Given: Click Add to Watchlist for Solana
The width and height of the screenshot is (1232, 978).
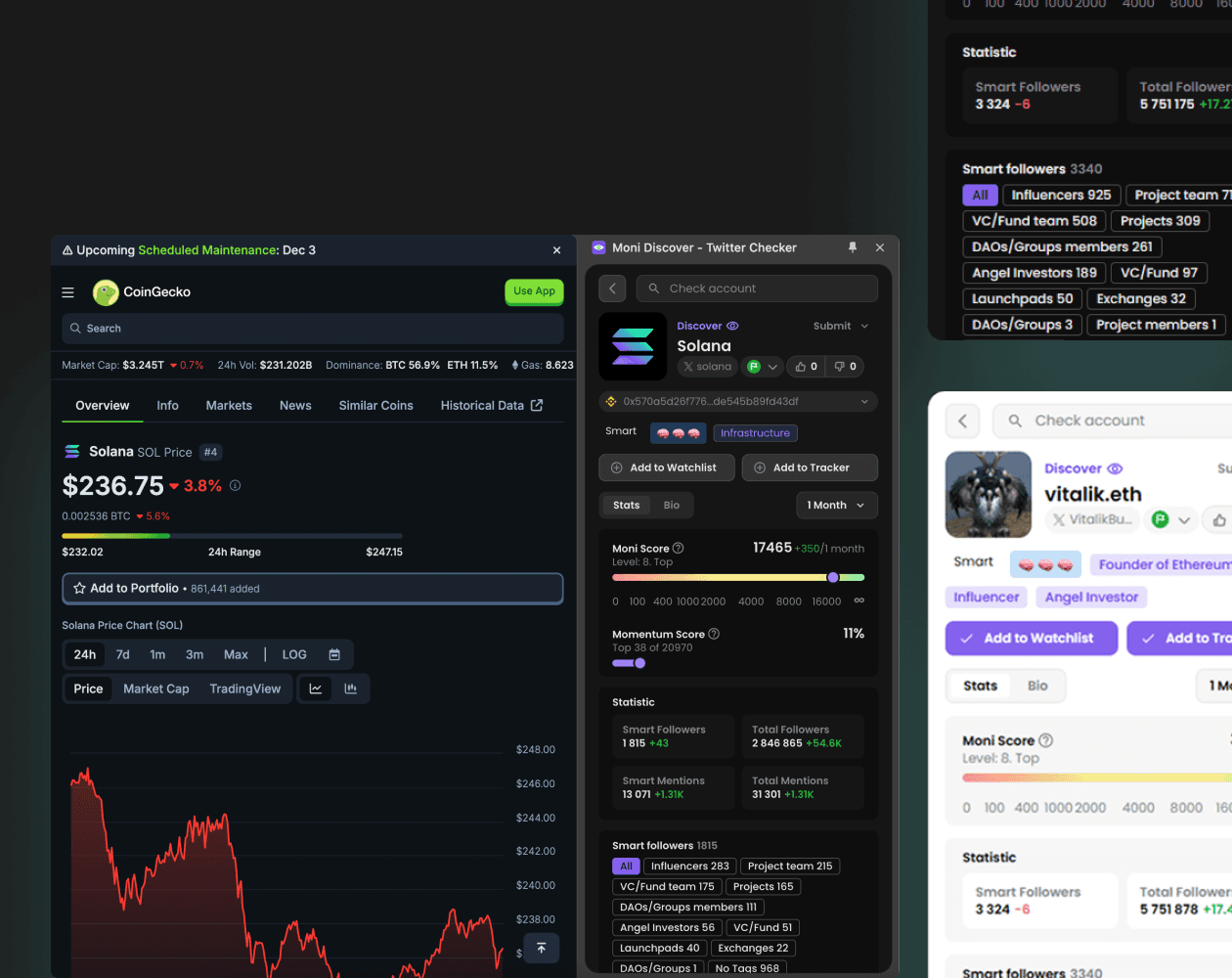Looking at the screenshot, I should click(667, 467).
